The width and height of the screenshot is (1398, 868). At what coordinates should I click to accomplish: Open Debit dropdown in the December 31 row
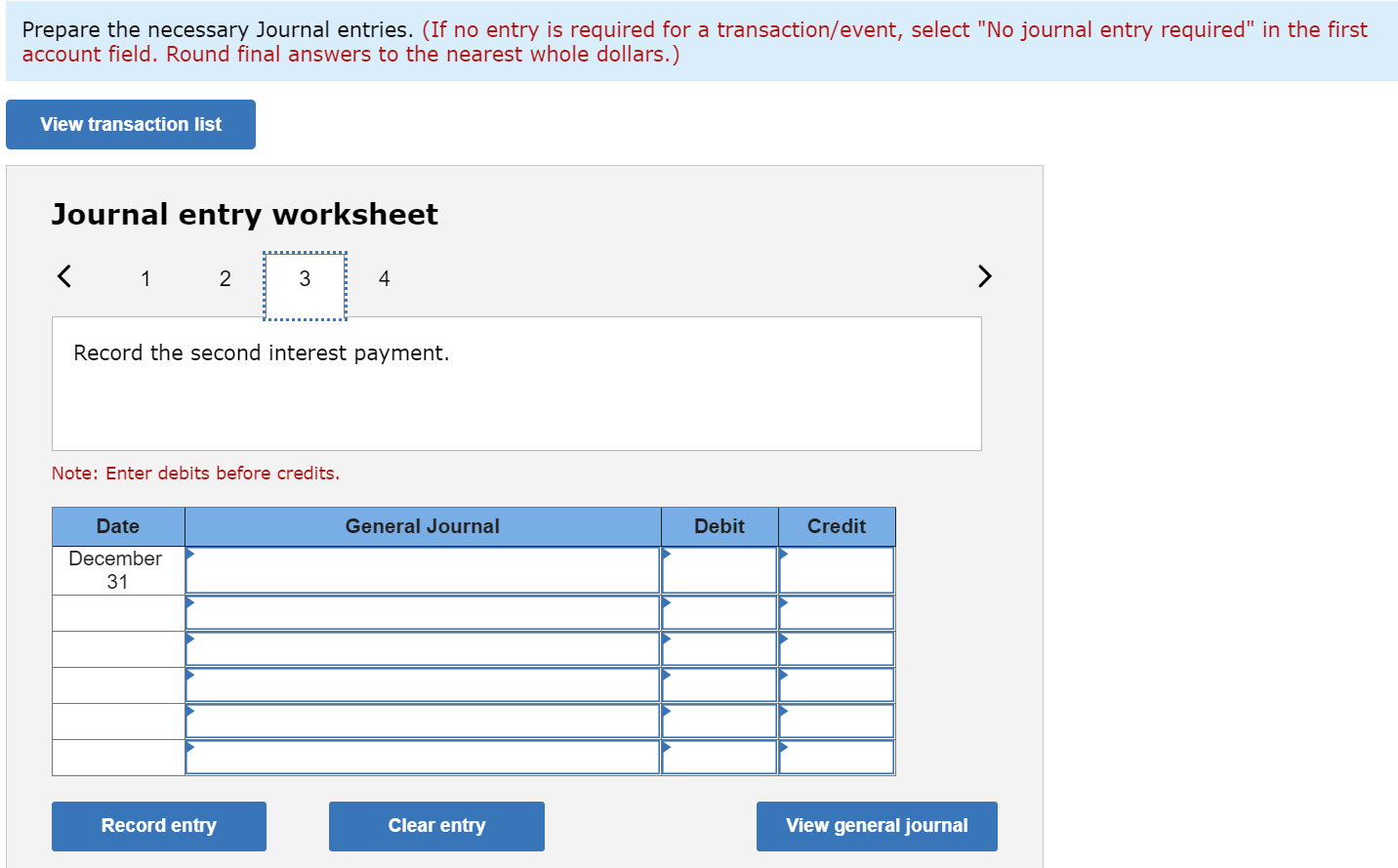(667, 554)
